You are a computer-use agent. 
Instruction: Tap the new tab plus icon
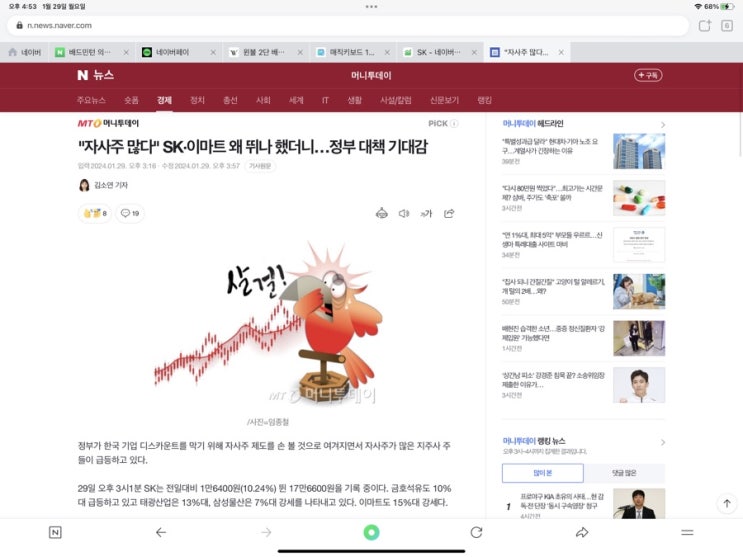(x=705, y=26)
